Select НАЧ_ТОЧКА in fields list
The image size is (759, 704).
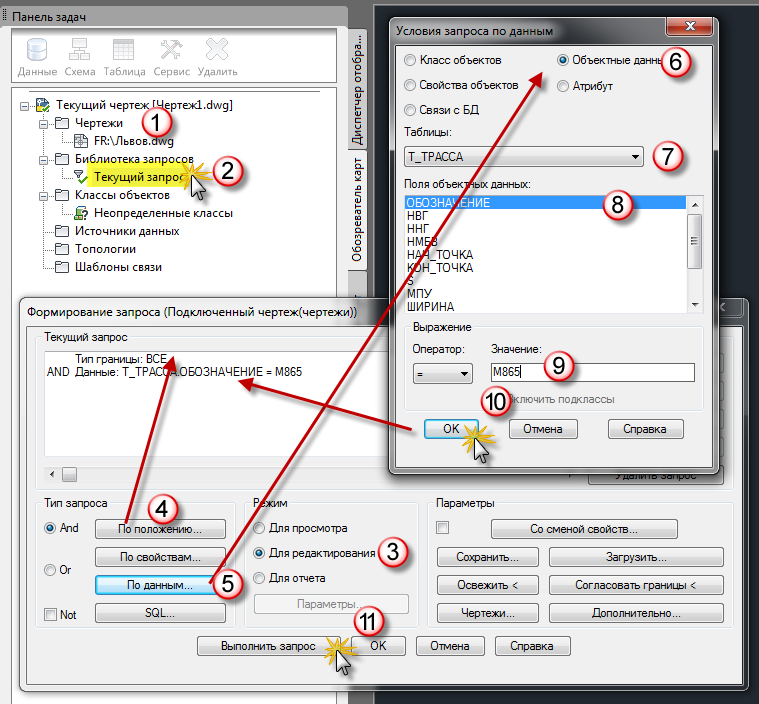pos(545,255)
